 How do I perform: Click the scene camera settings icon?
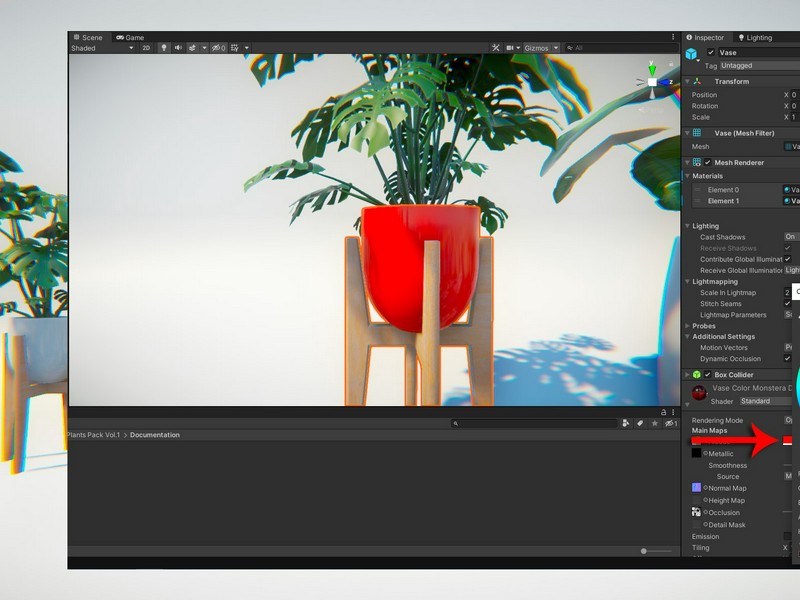pos(510,47)
